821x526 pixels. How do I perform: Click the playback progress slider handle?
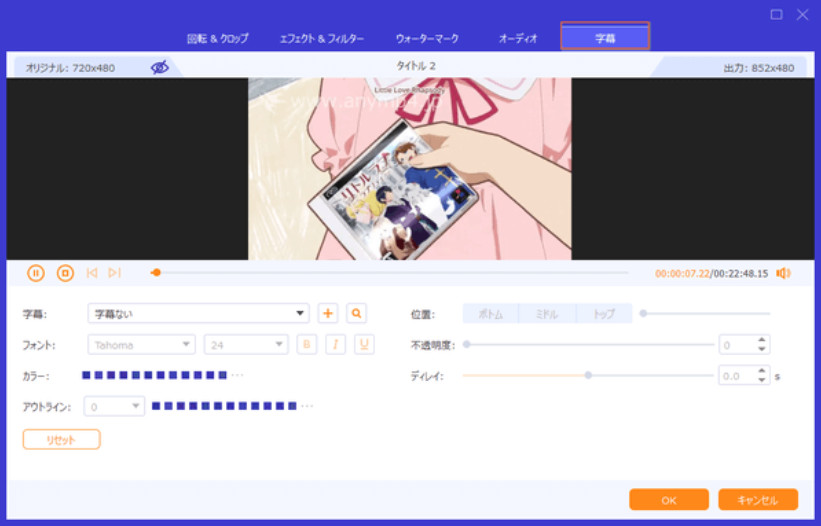pyautogui.click(x=156, y=273)
